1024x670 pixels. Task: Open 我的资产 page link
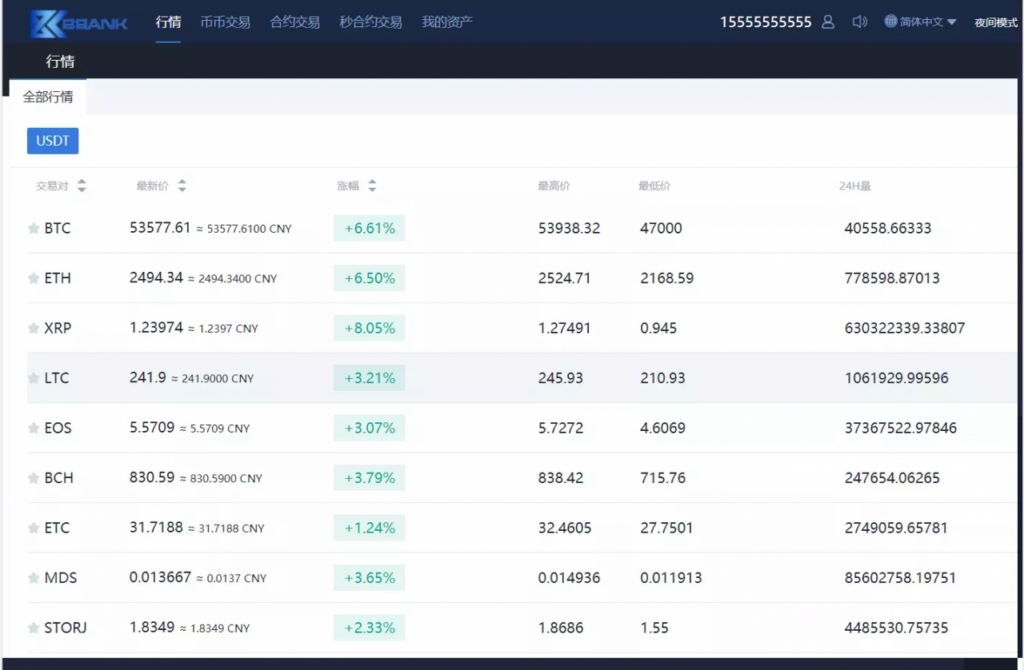(x=446, y=22)
